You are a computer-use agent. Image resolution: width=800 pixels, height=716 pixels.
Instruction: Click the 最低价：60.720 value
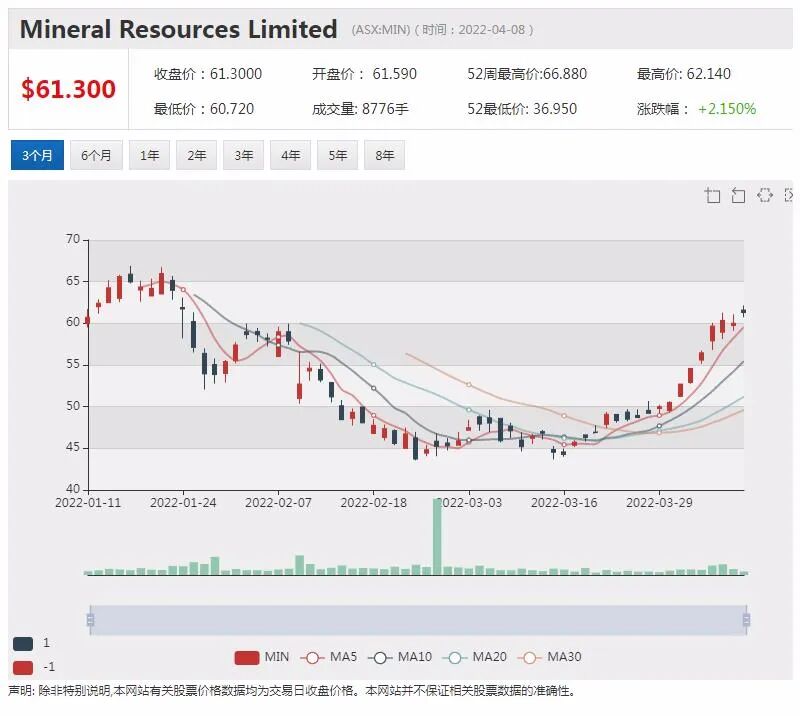[x=204, y=109]
